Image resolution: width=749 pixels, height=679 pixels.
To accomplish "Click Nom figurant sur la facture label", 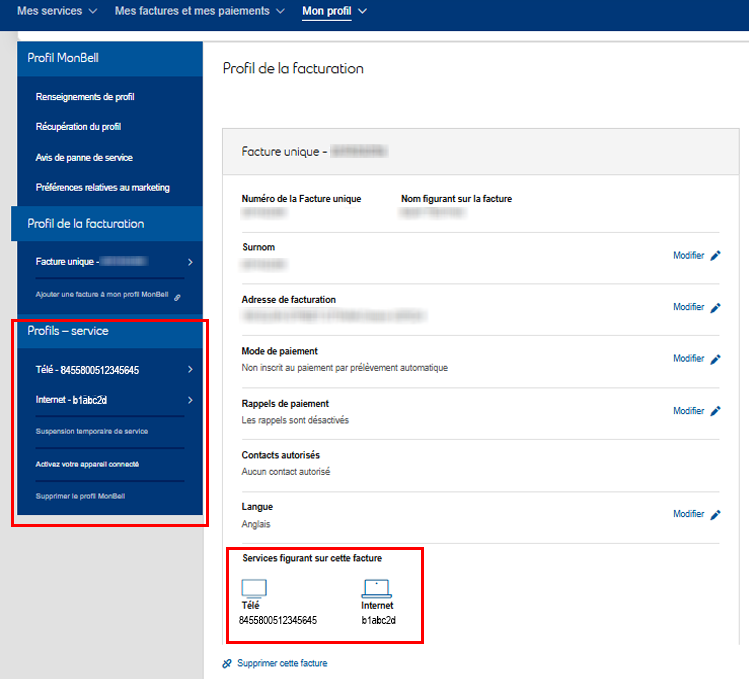I will 456,199.
